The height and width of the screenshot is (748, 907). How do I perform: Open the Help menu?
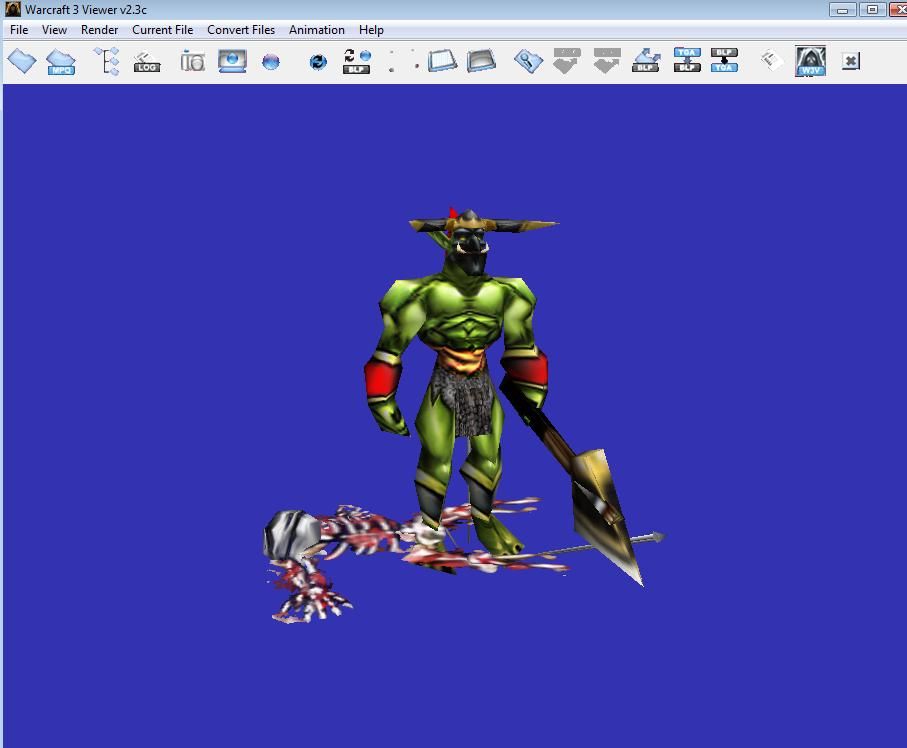371,30
